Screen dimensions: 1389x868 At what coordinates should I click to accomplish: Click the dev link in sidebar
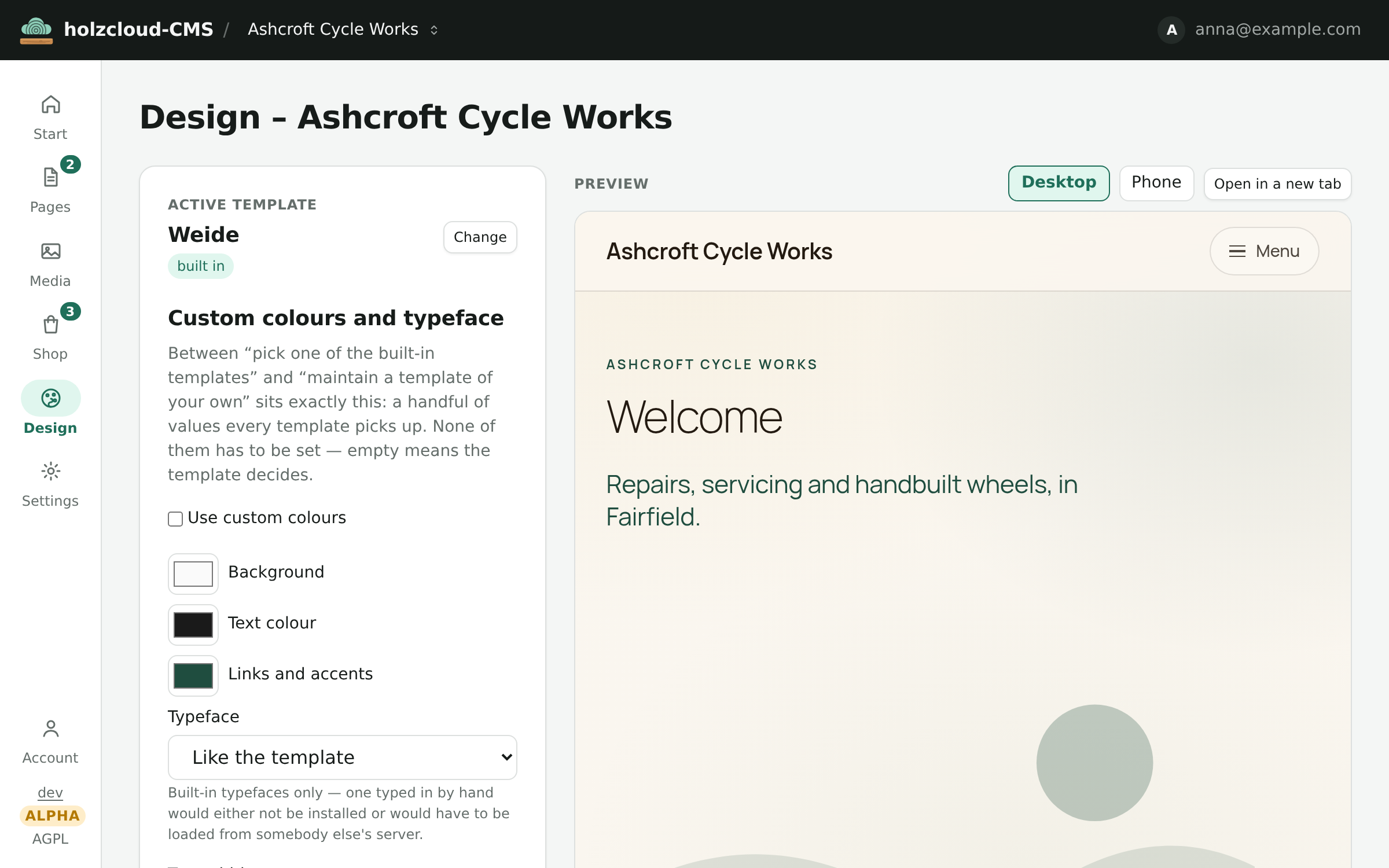coord(50,793)
